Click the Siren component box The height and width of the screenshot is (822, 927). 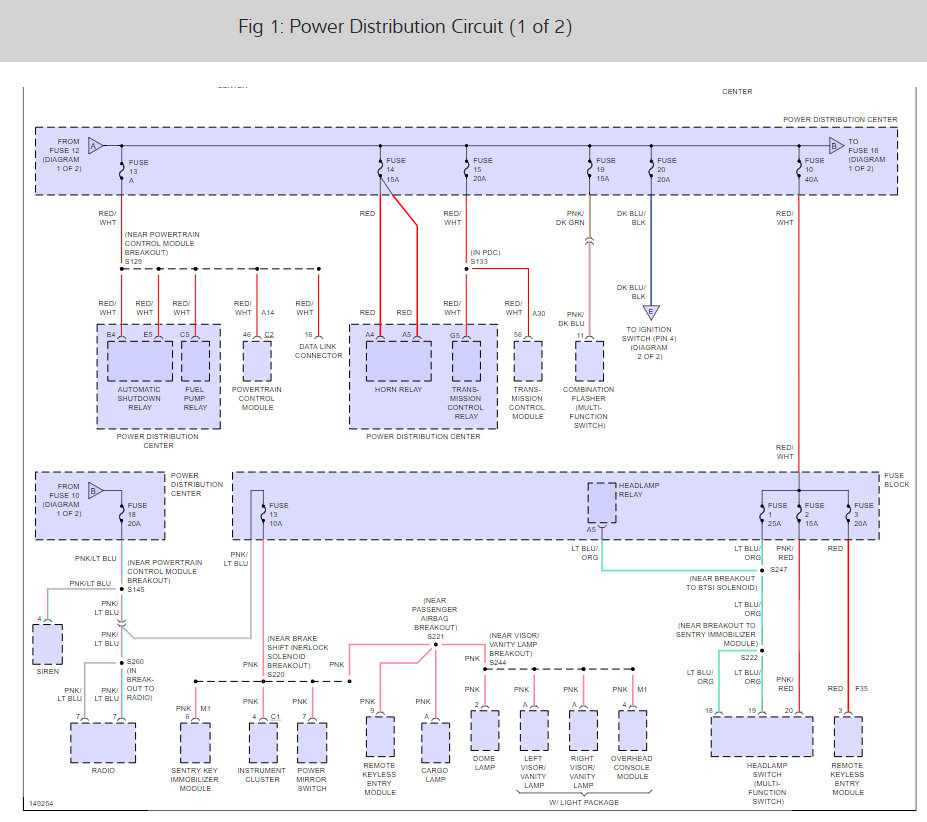[47, 644]
